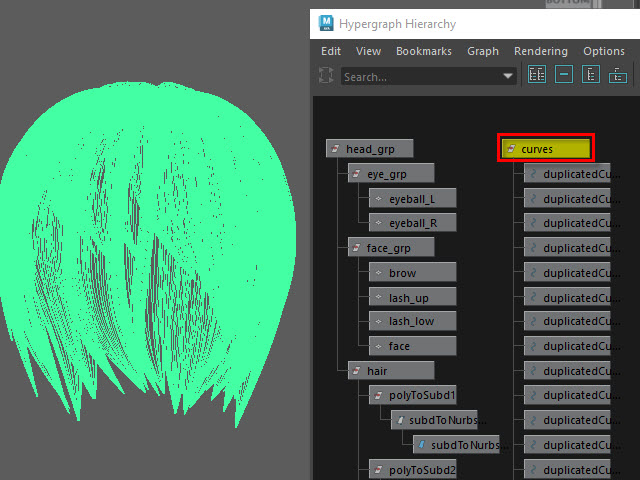Click the frame icon left of search field
640x480 pixels.
point(327,76)
